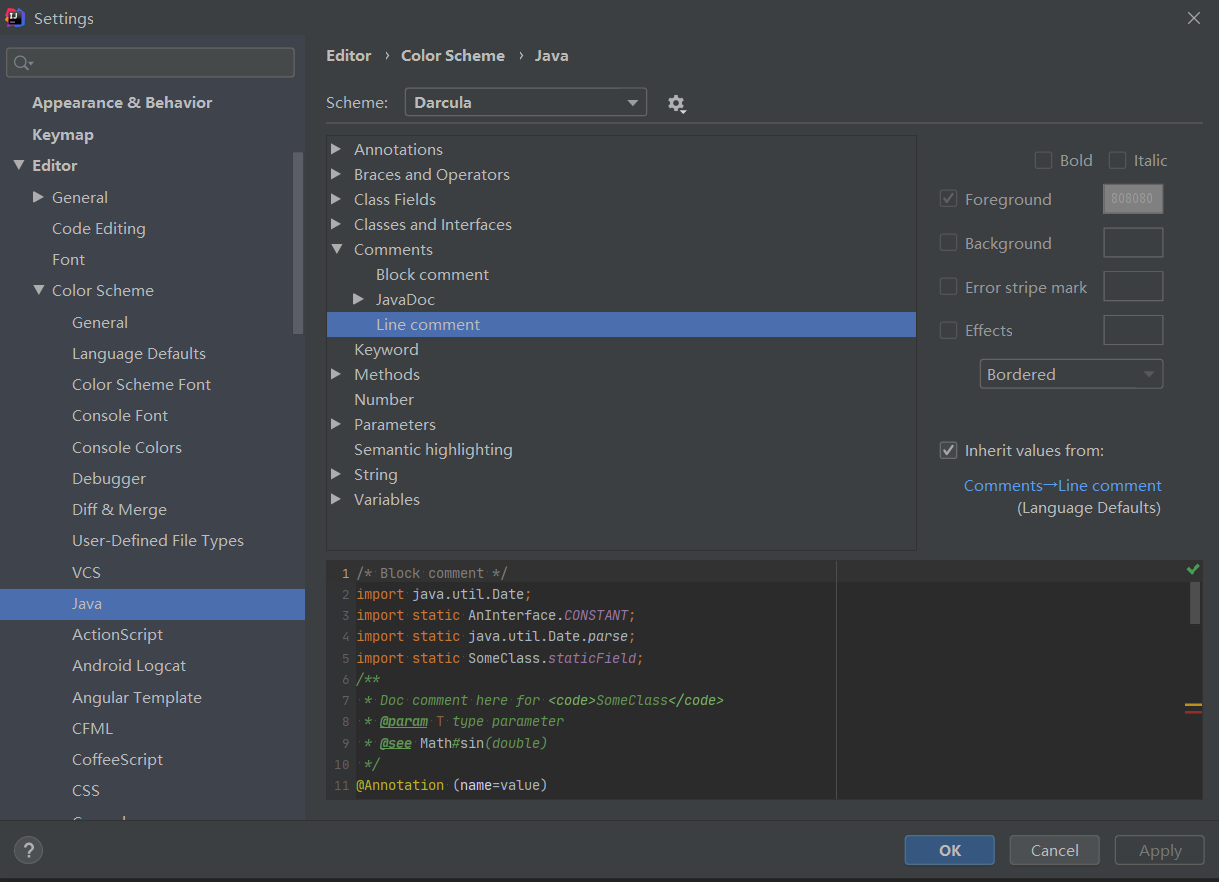Image resolution: width=1219 pixels, height=882 pixels.
Task: Expand the JavaDoc tree node arrow
Action: (x=359, y=299)
